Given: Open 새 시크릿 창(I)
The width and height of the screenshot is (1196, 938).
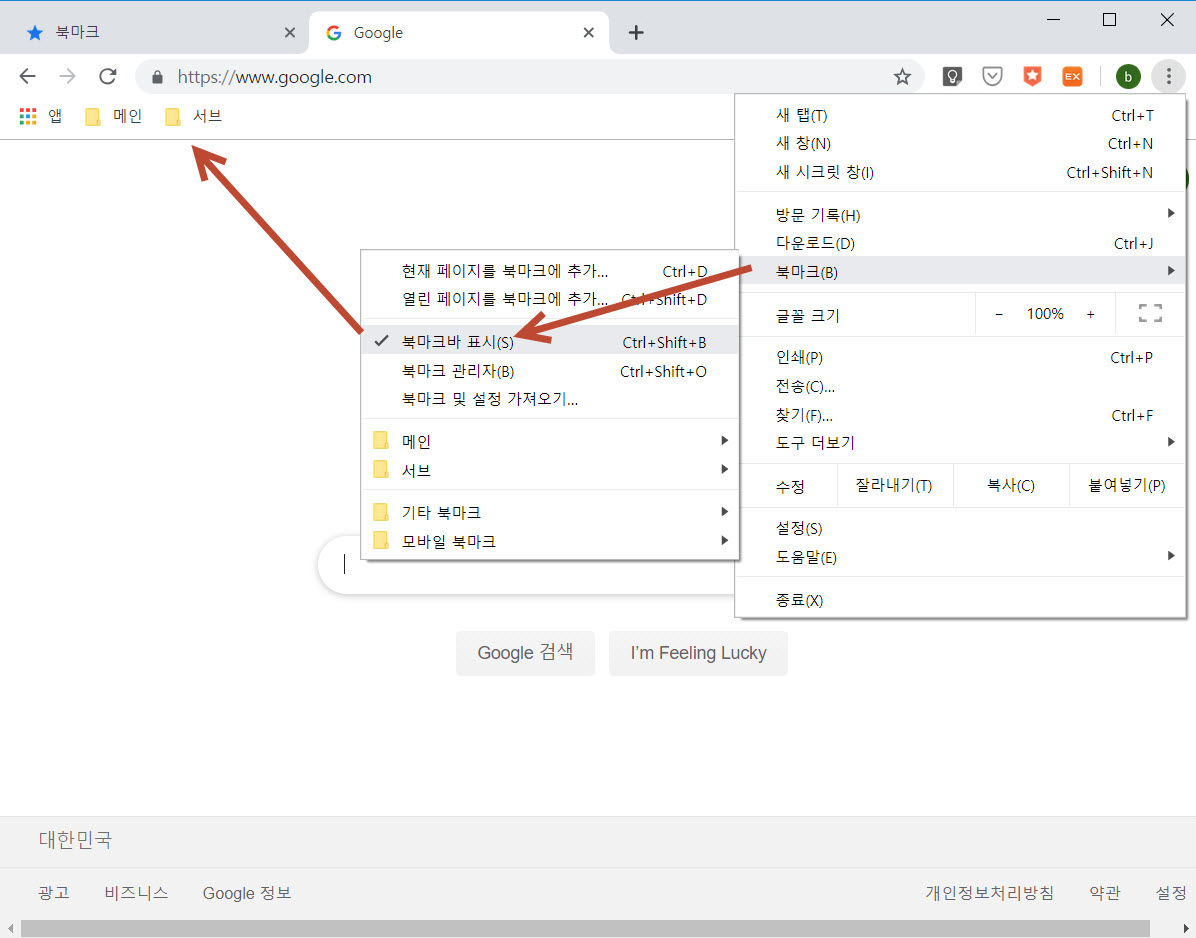Looking at the screenshot, I should pos(960,172).
